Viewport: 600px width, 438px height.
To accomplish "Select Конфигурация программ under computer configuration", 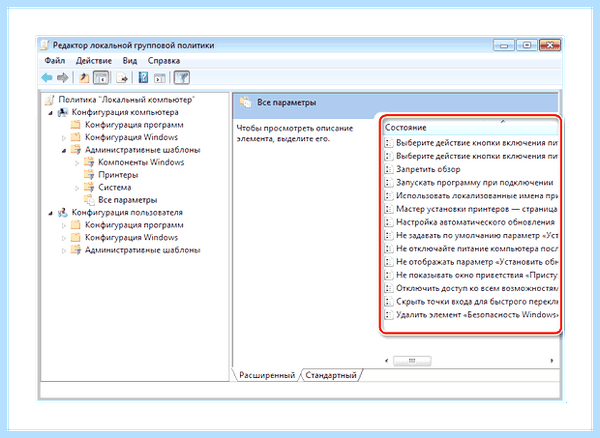I will coord(134,125).
